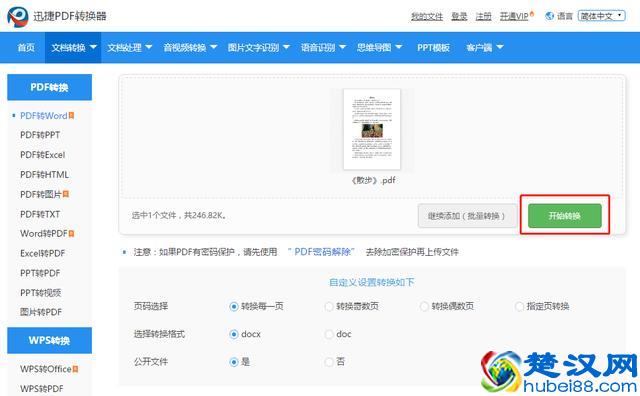The image size is (640, 396).
Task: Expand the 客户端 menu
Action: (485, 47)
